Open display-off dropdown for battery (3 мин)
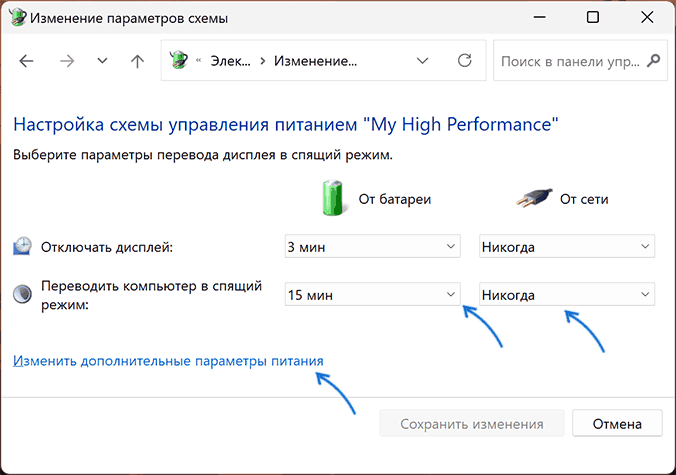 point(372,246)
